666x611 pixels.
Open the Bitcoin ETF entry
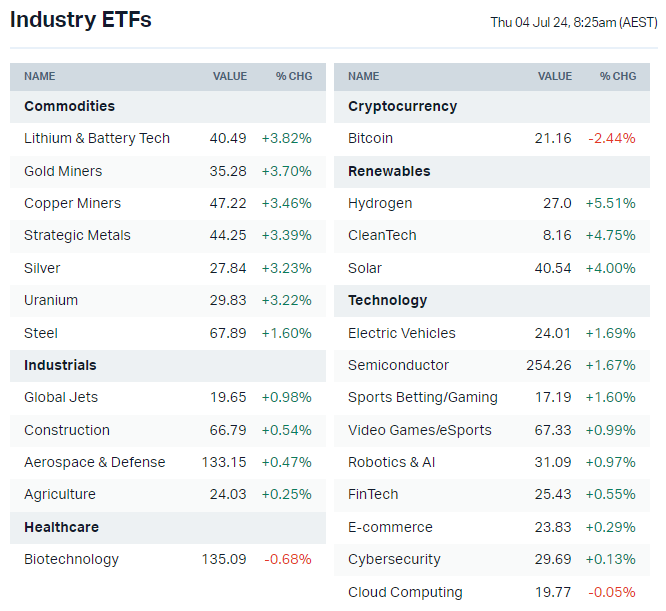[370, 138]
